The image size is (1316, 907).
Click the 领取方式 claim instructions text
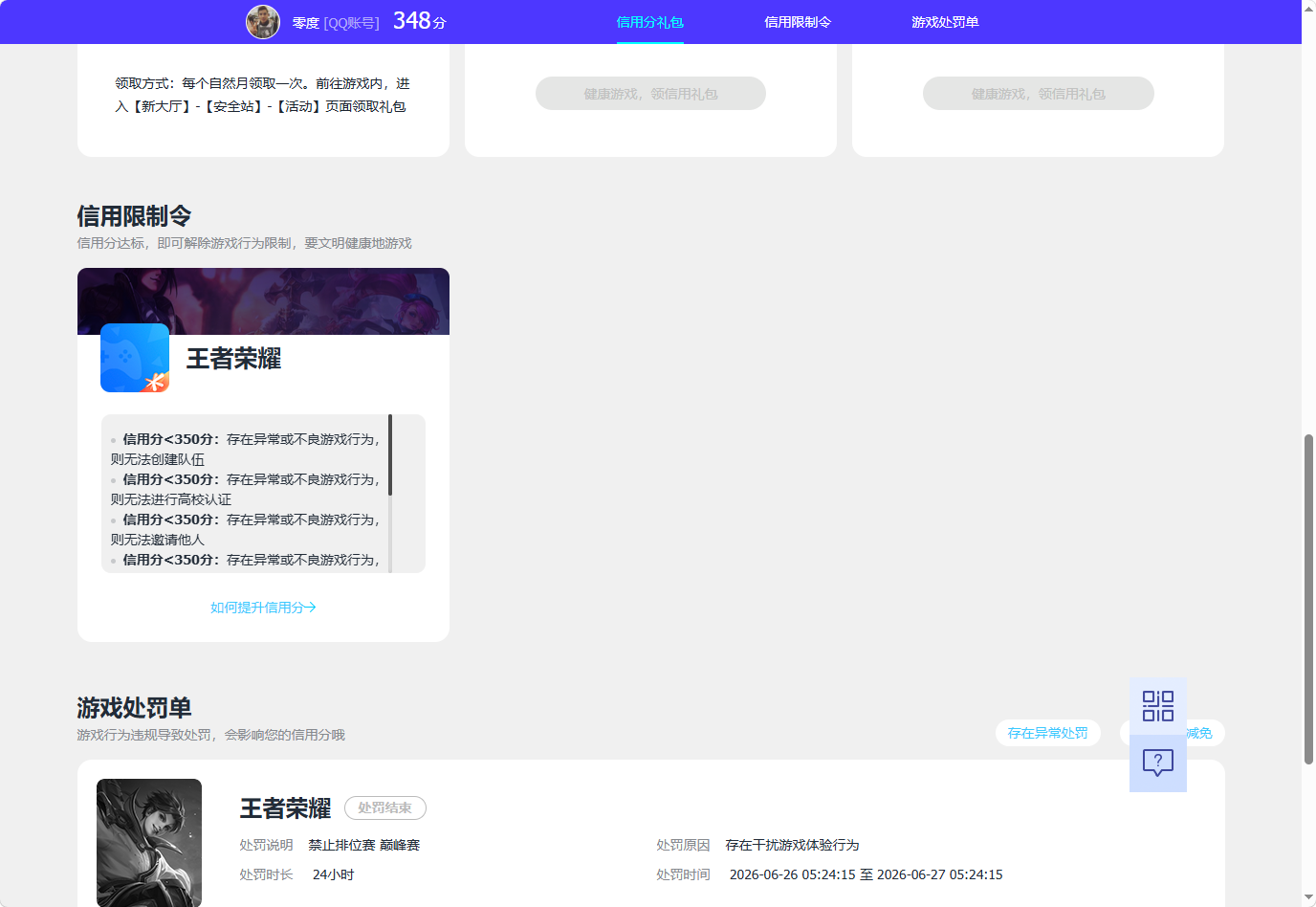point(263,95)
